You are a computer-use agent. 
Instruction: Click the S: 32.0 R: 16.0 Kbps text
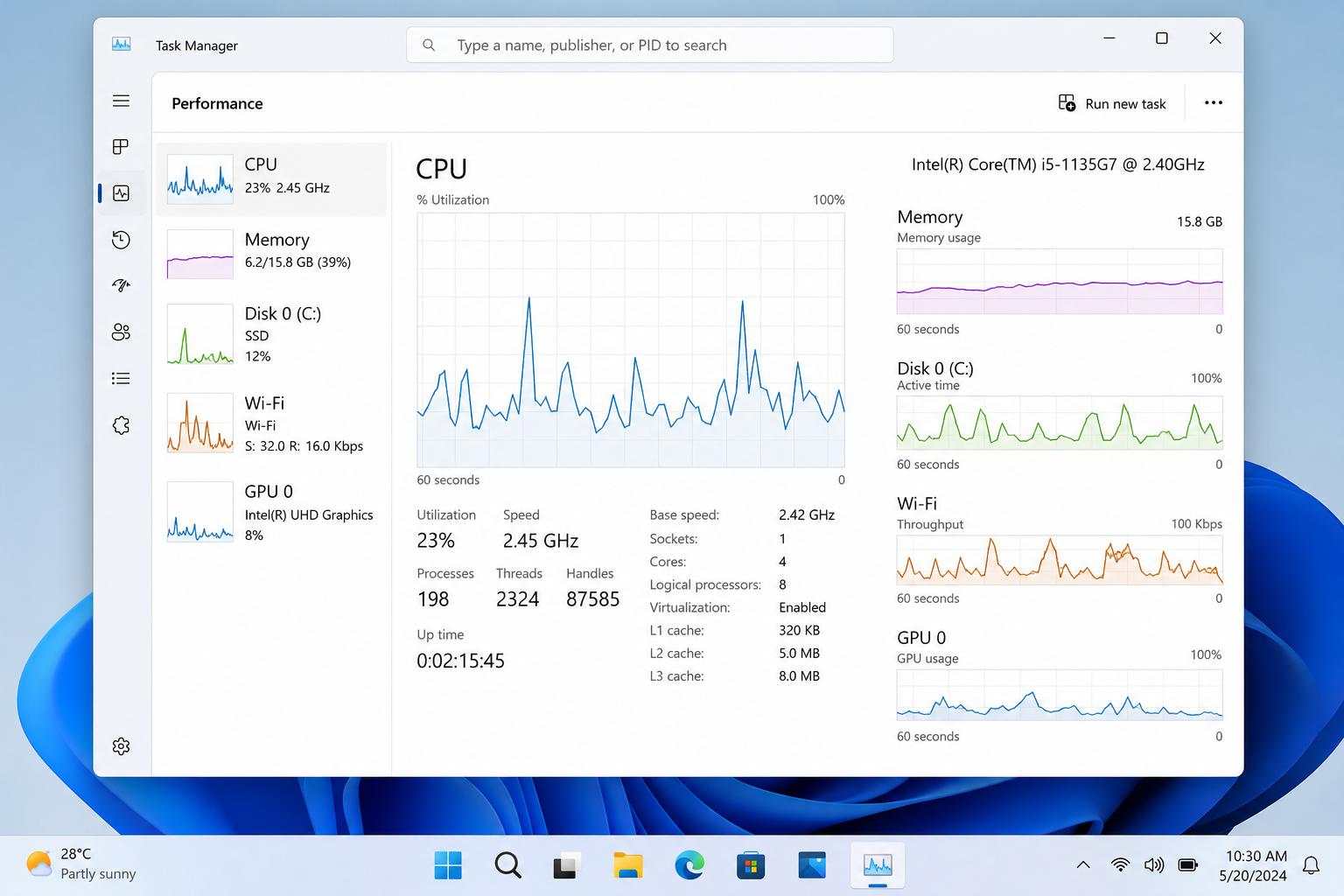pyautogui.click(x=304, y=446)
